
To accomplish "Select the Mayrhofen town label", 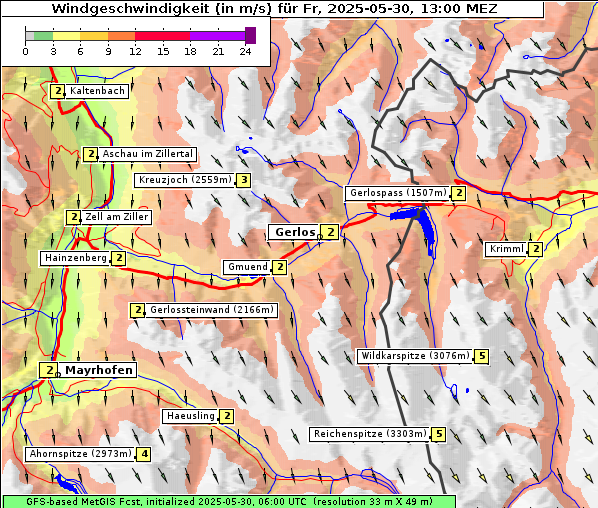I will point(98,370).
